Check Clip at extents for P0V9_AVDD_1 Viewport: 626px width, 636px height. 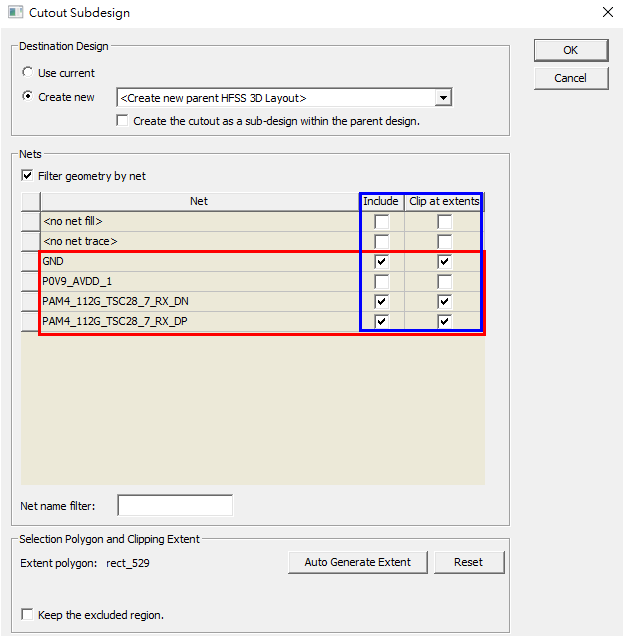(x=444, y=281)
